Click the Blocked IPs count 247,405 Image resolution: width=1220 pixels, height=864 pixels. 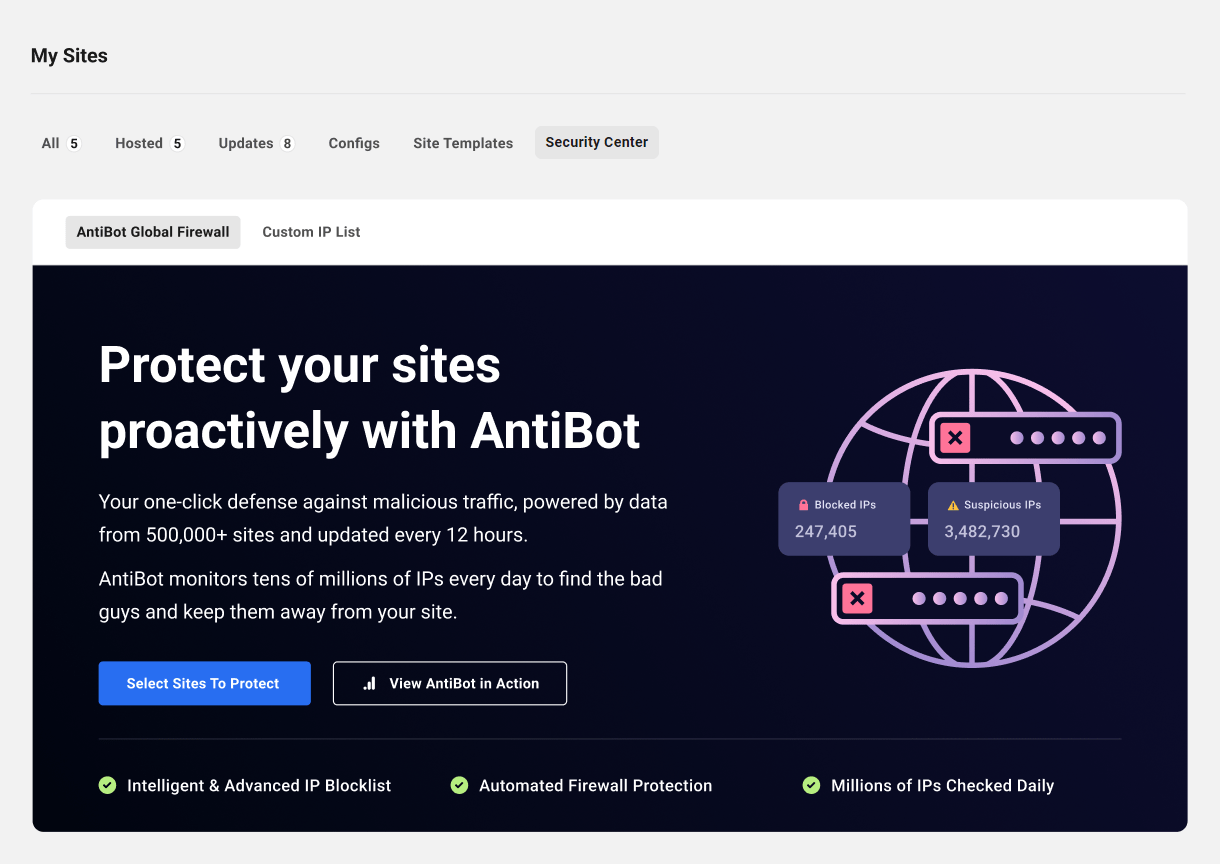point(826,532)
